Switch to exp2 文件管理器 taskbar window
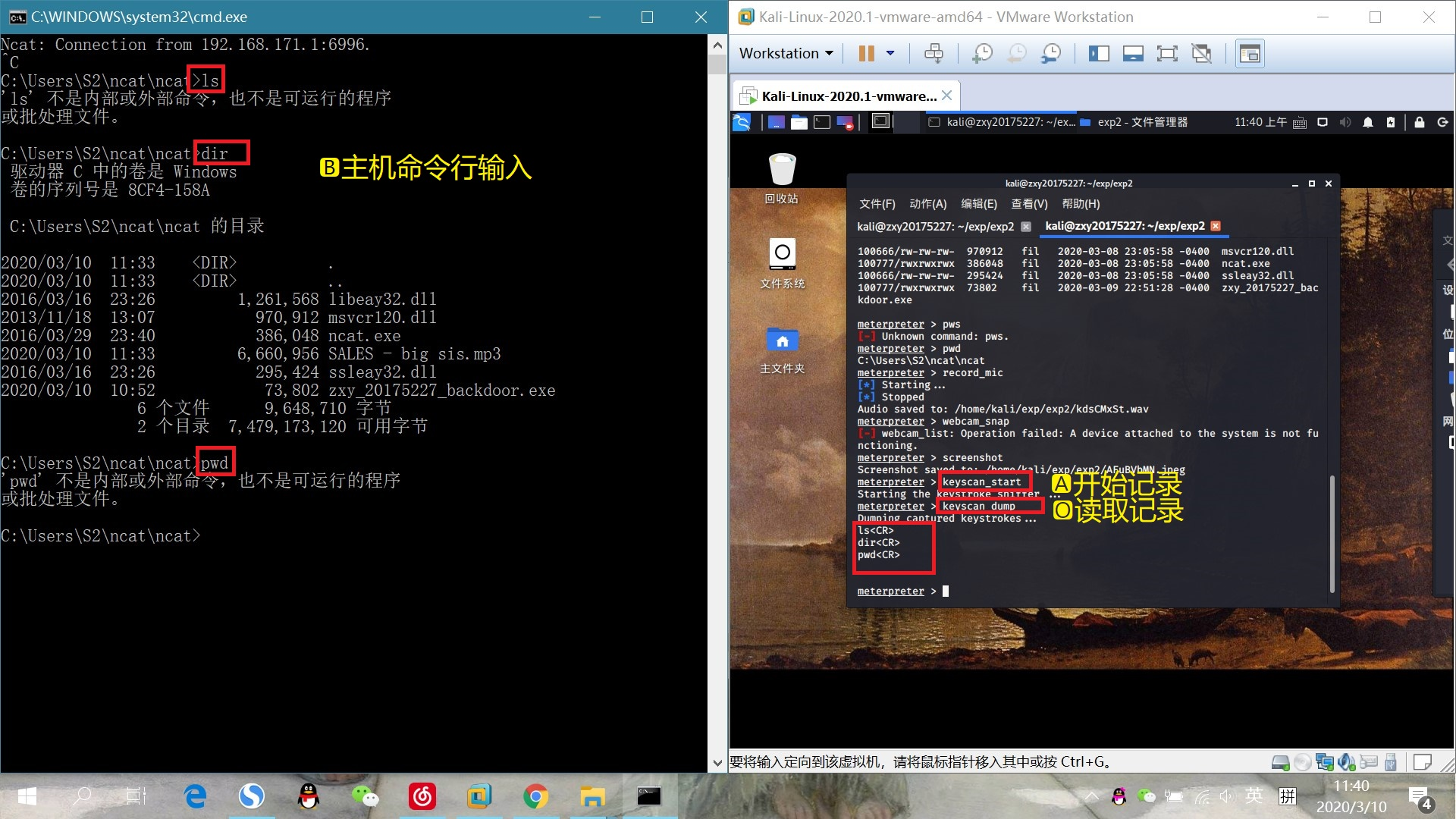The height and width of the screenshot is (819, 1456). [1134, 122]
